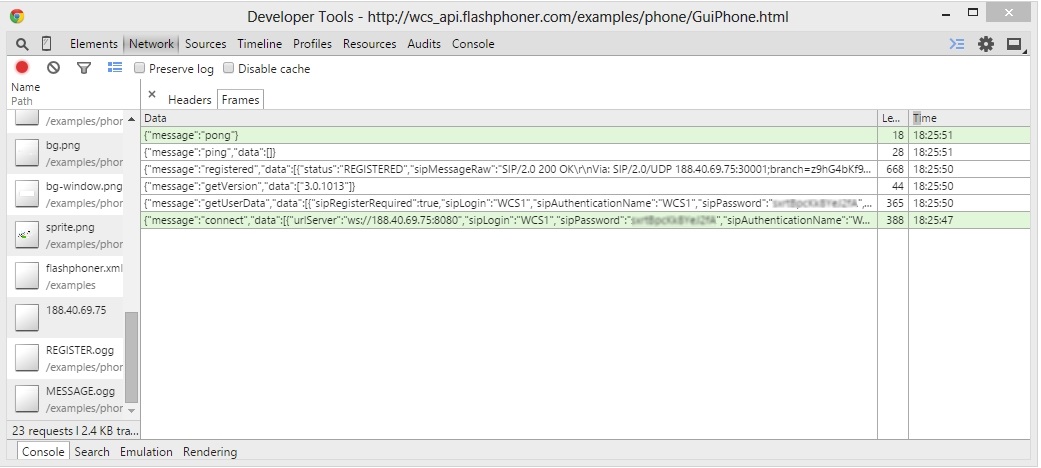Toggle the list view rows icon
The height and width of the screenshot is (468, 1041).
click(115, 68)
